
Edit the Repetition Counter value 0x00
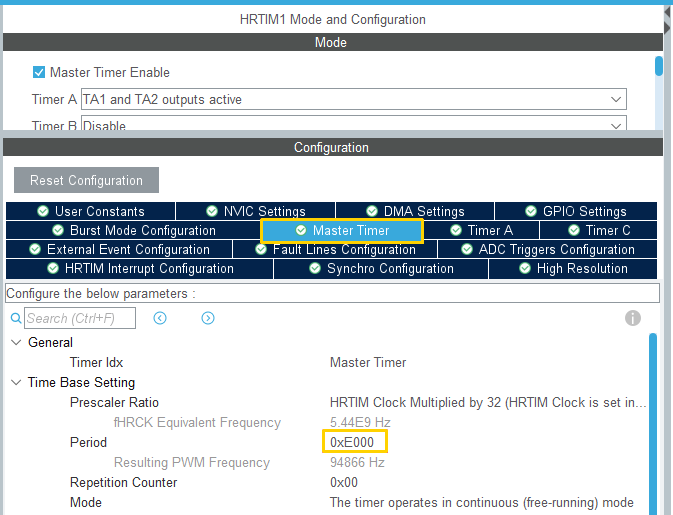(344, 482)
